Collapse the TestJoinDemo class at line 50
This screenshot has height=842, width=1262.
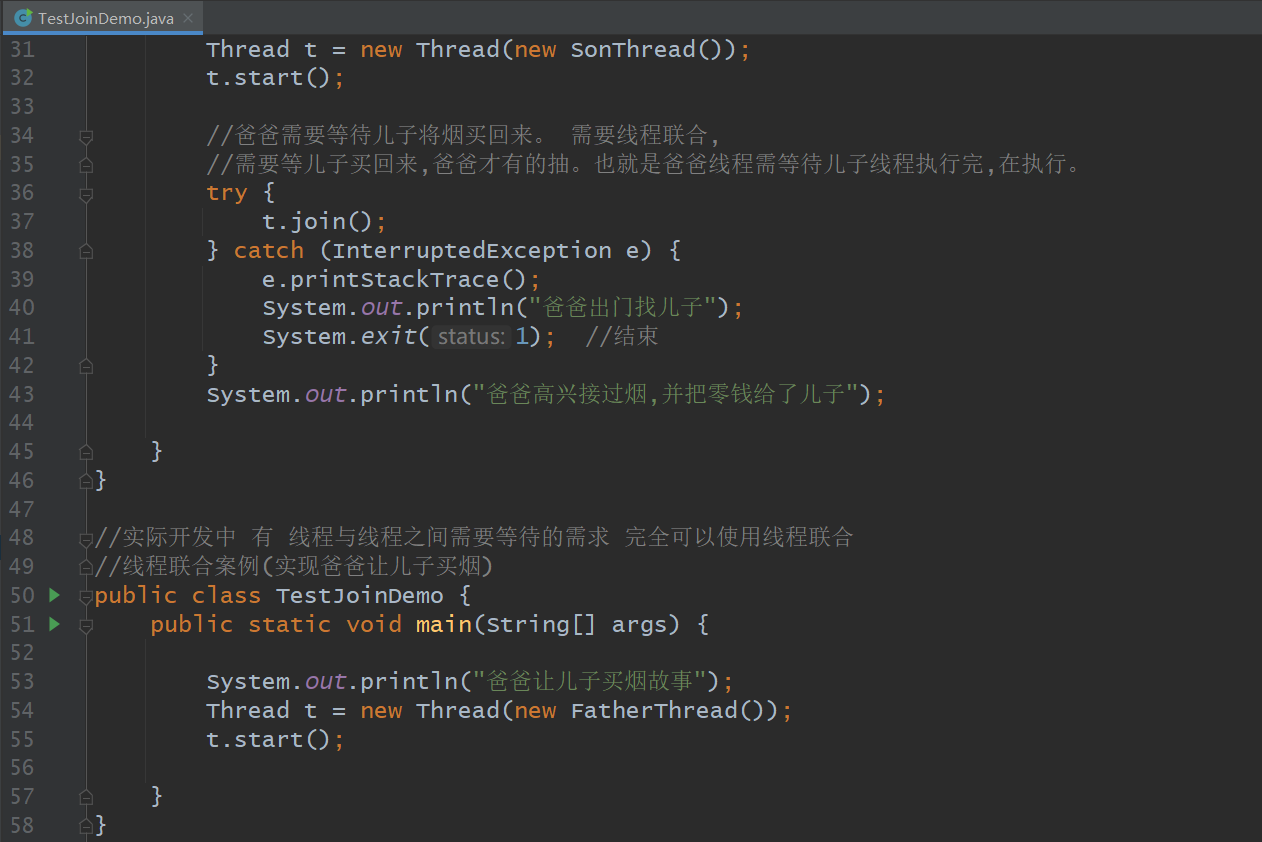click(x=86, y=596)
